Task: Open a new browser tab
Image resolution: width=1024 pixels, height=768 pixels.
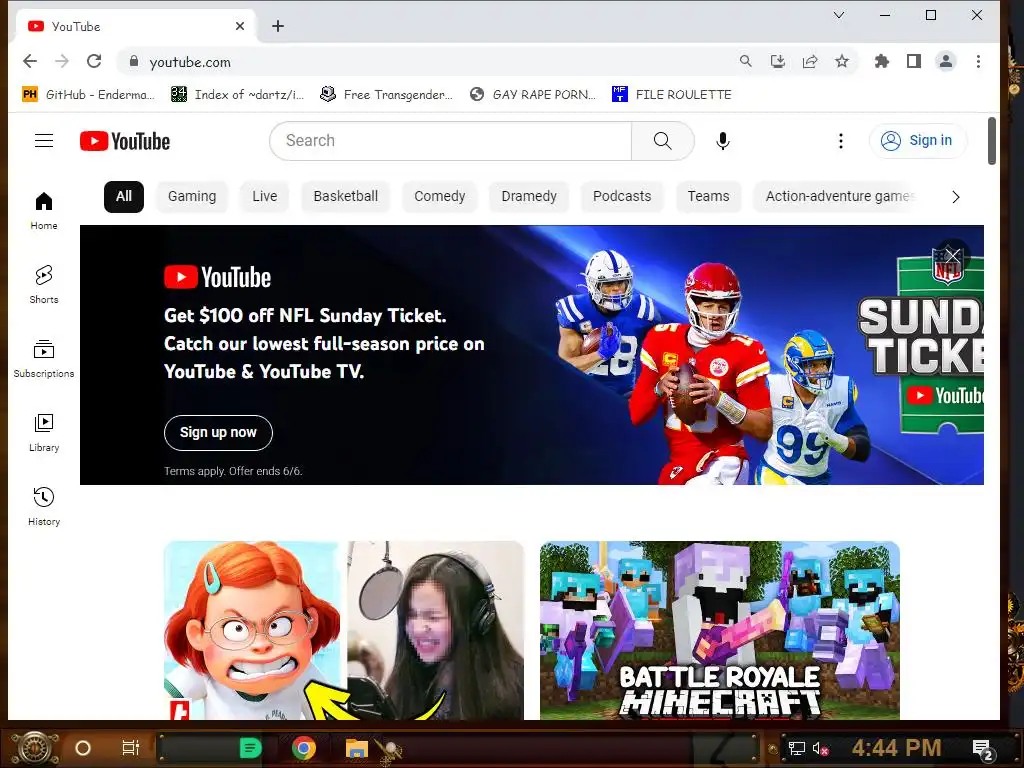Action: click(x=278, y=26)
